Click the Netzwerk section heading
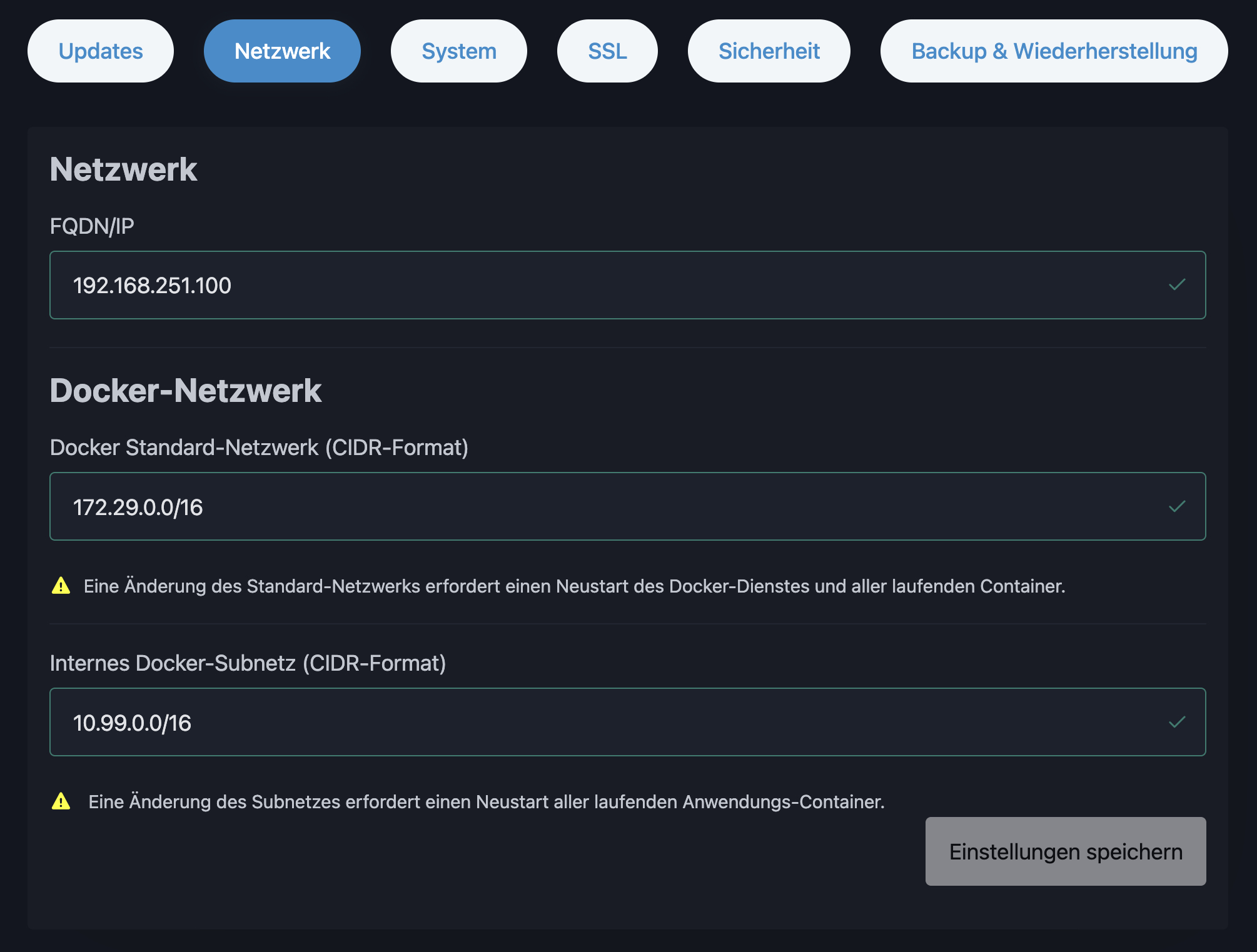The height and width of the screenshot is (952, 1257). point(124,169)
